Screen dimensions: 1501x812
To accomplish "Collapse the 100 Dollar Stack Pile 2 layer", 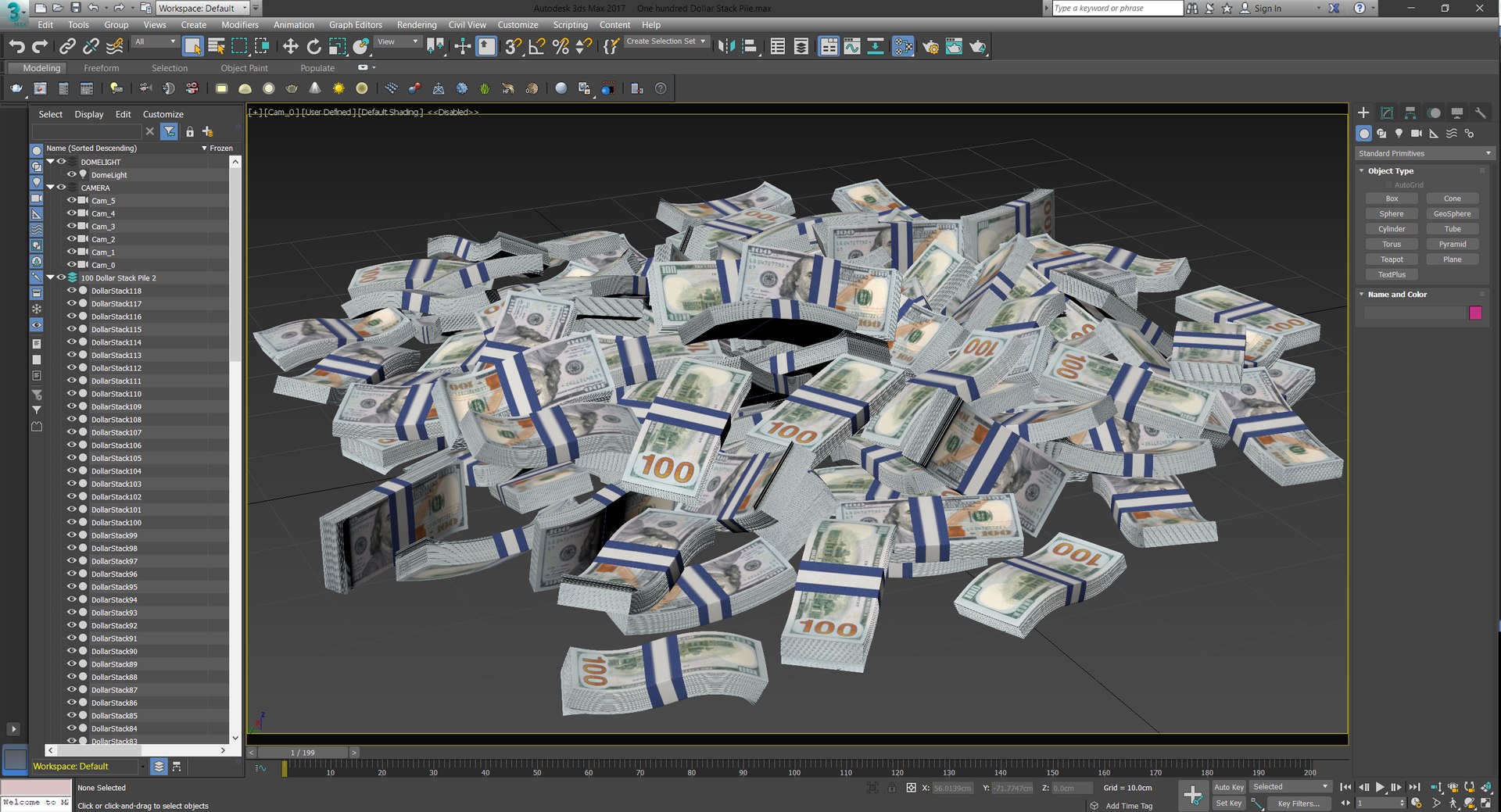I will (51, 277).
